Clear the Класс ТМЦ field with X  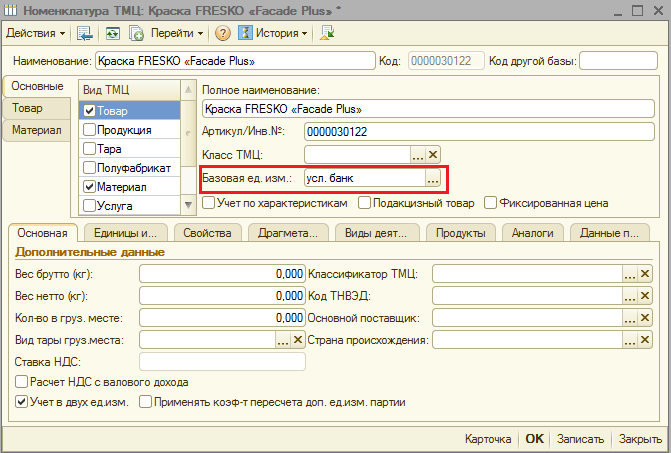[433, 154]
